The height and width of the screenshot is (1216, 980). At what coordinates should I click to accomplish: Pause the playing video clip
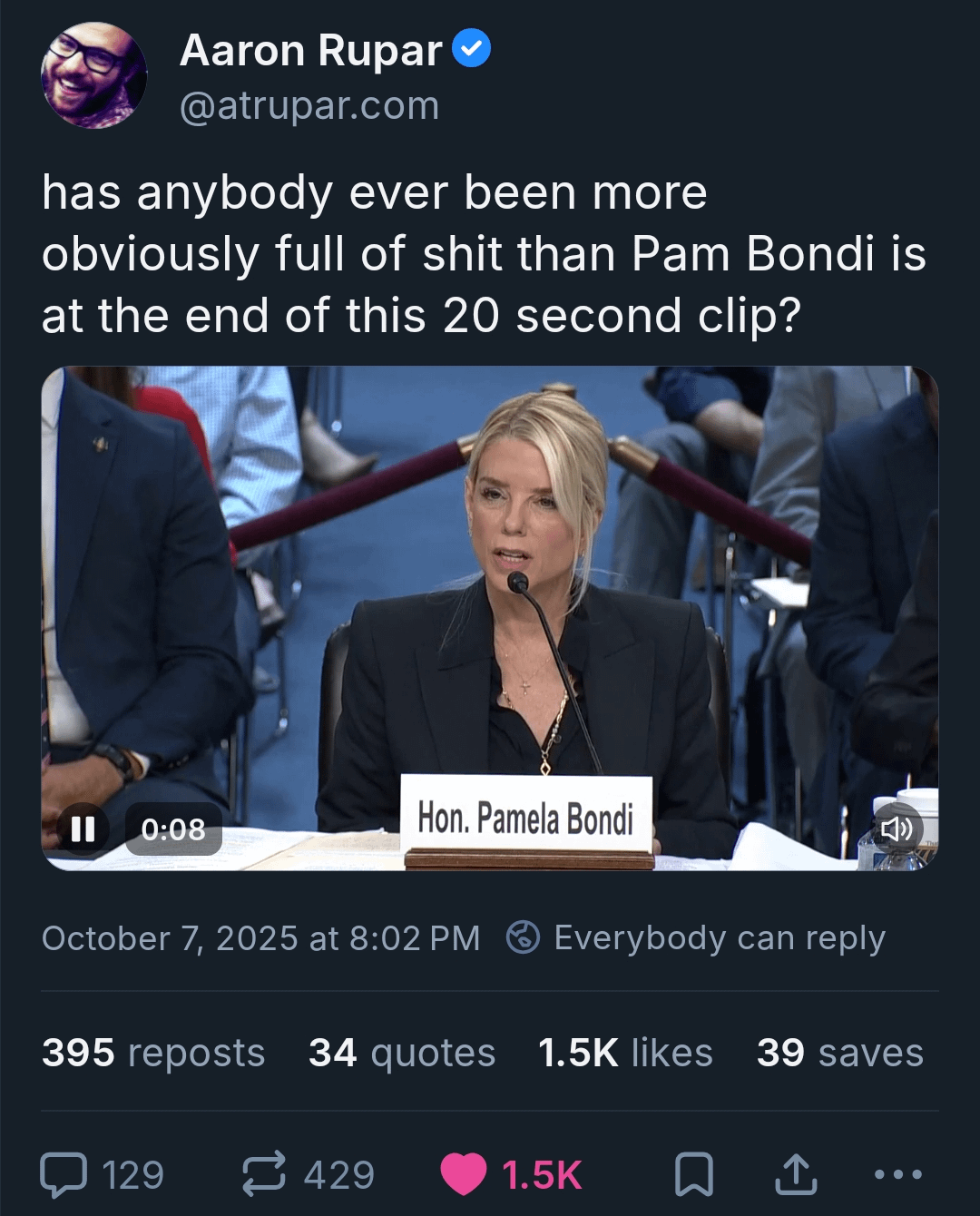[83, 829]
